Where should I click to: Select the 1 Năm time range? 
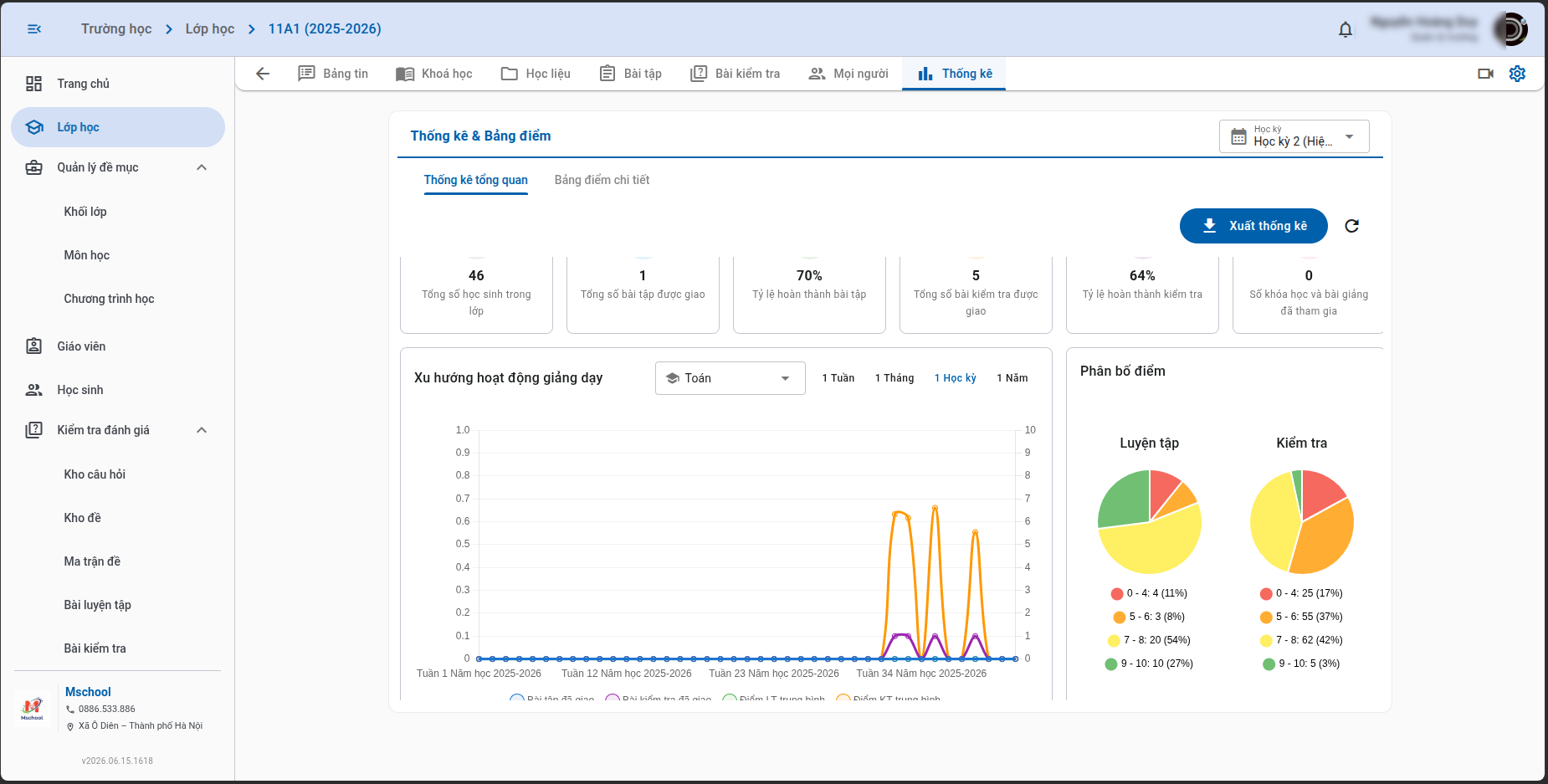point(1012,378)
